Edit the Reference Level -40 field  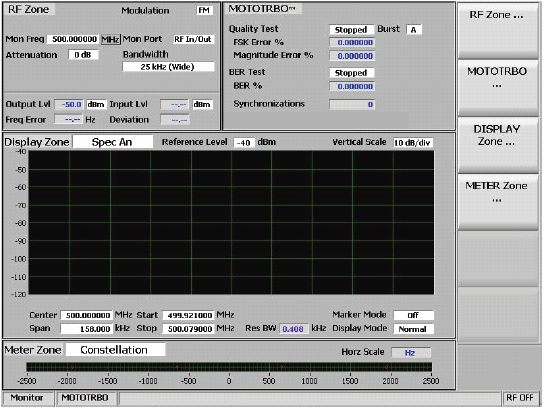tap(245, 143)
